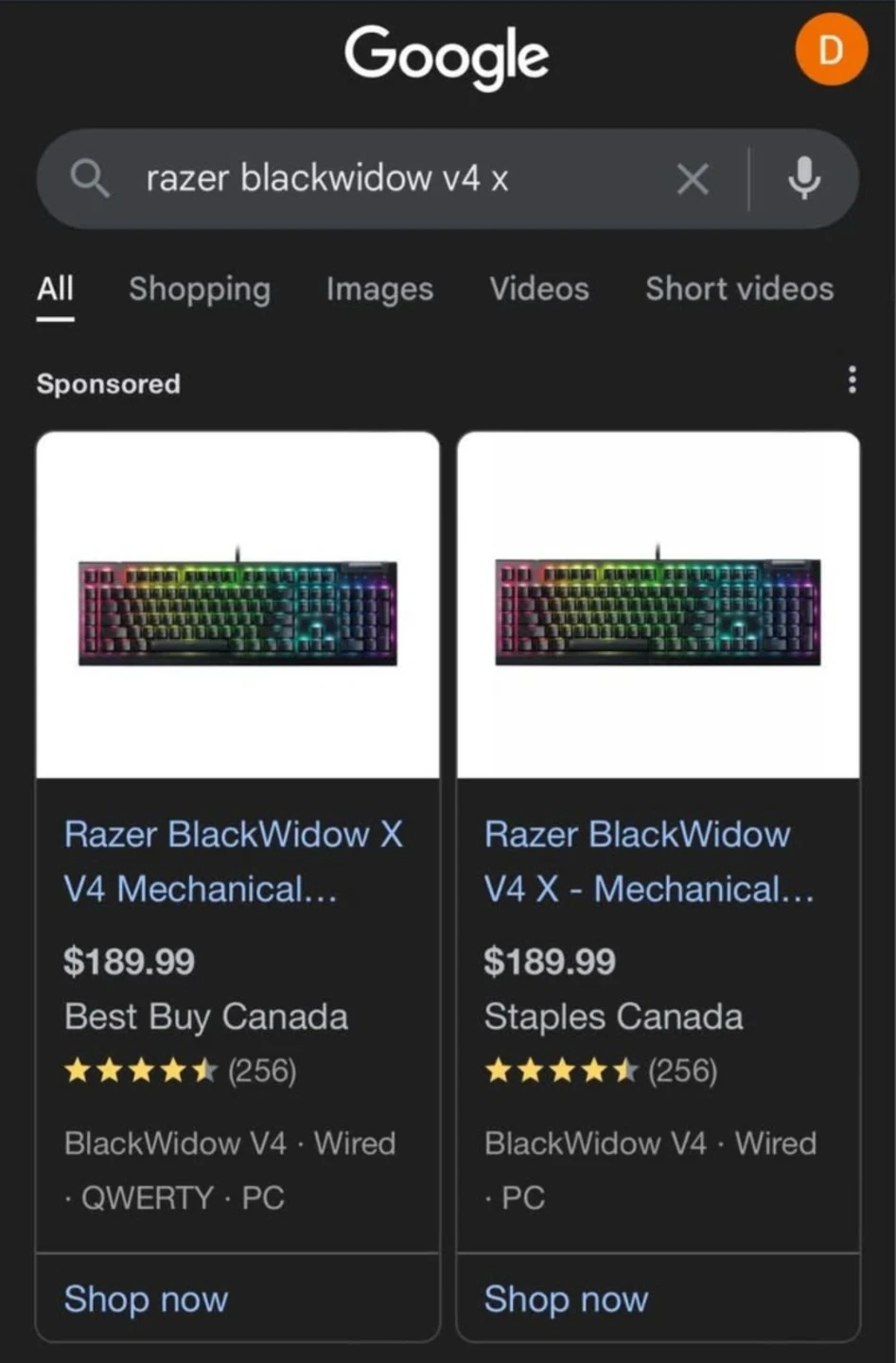Open the account profile avatar D
Image resolution: width=896 pixels, height=1363 pixels.
[831, 49]
